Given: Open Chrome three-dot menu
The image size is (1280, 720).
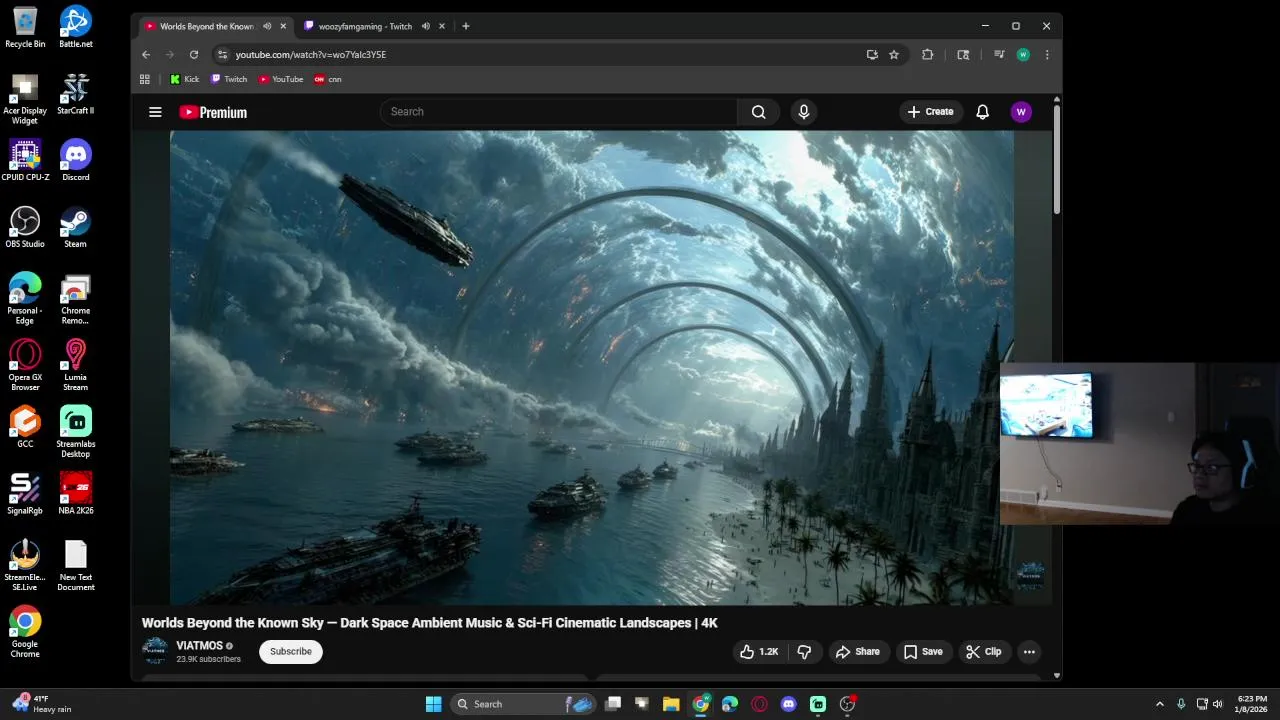Looking at the screenshot, I should pos(1047,54).
